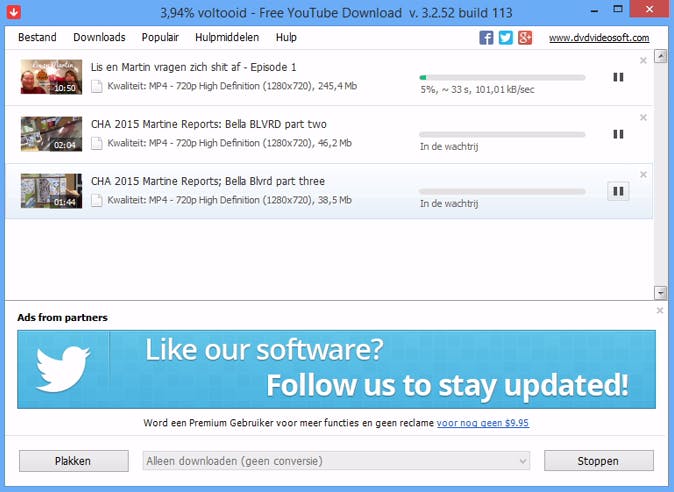Visit www.dvdvideosoft.com link
674x492 pixels.
(x=599, y=38)
